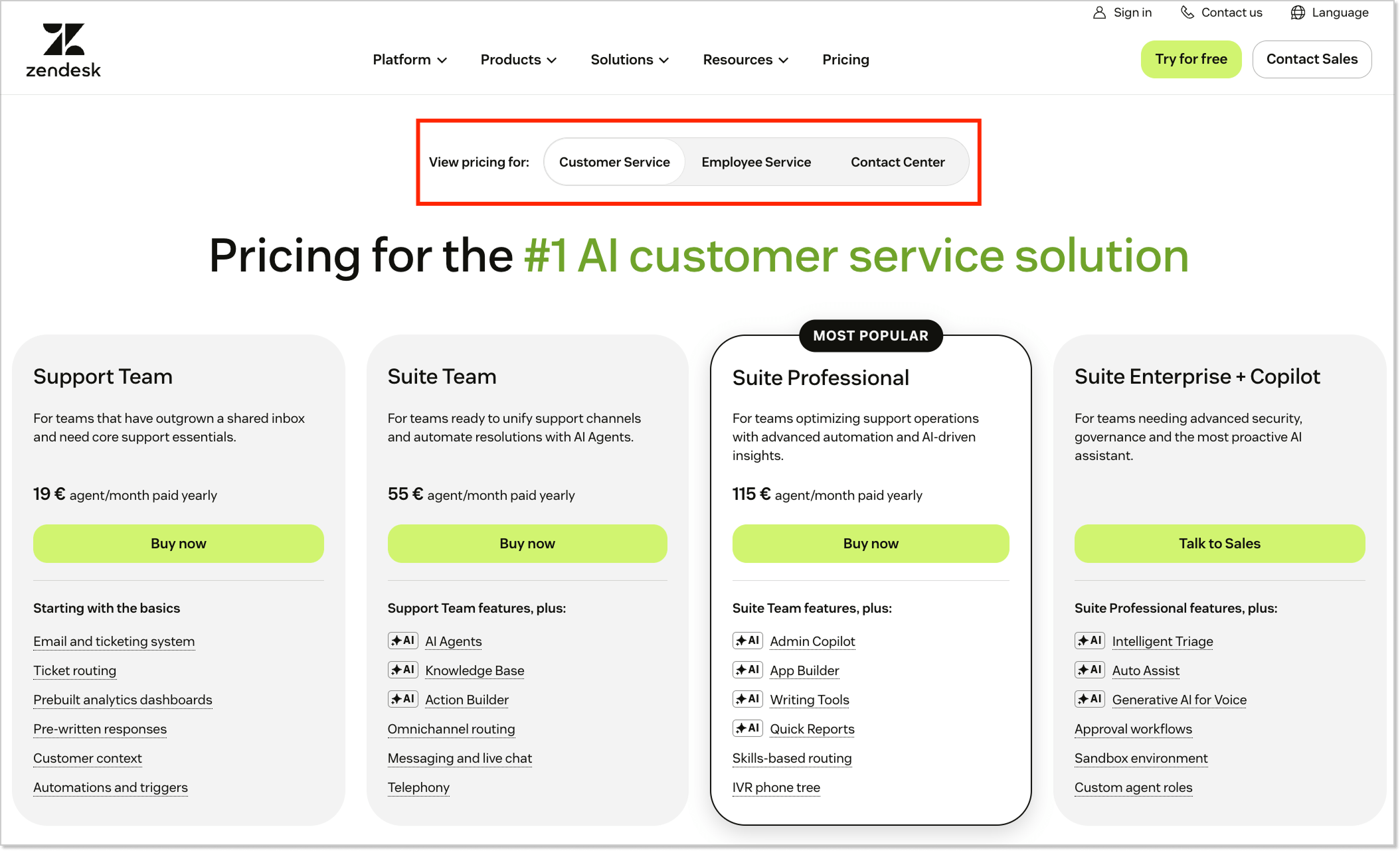
Task: Open Ticket routing feature link
Action: [x=75, y=670]
